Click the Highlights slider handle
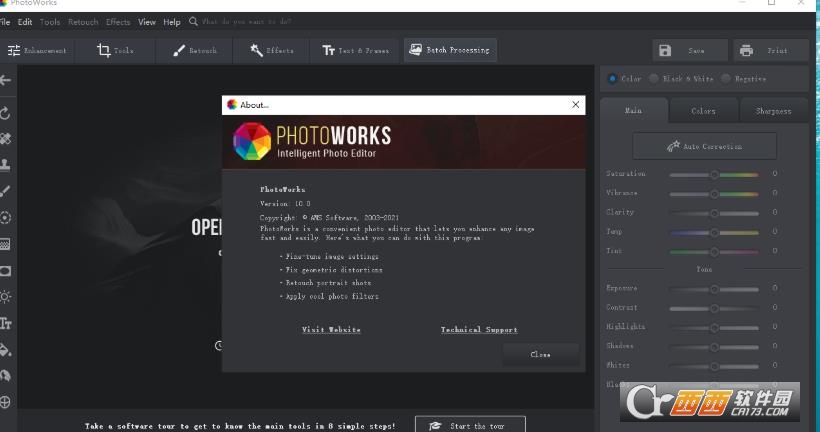Viewport: 820px width, 432px height. 714,328
